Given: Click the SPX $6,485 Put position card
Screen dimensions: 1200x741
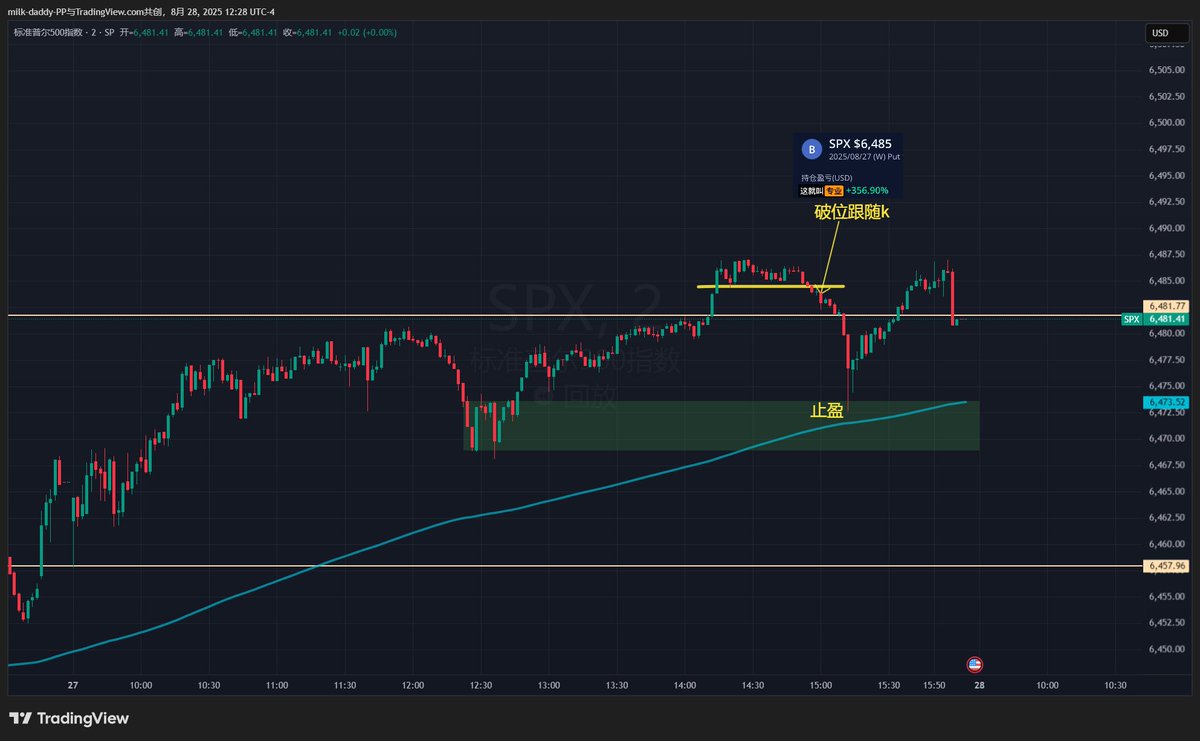Looking at the screenshot, I should point(850,166).
